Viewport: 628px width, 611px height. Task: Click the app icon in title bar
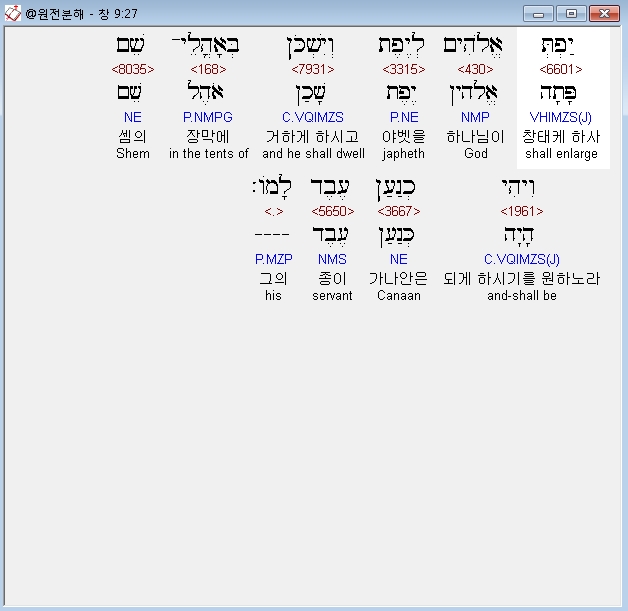[12, 14]
